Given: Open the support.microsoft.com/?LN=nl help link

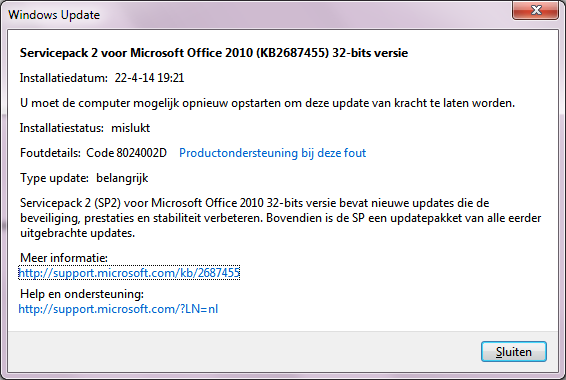Looking at the screenshot, I should pyautogui.click(x=118, y=309).
